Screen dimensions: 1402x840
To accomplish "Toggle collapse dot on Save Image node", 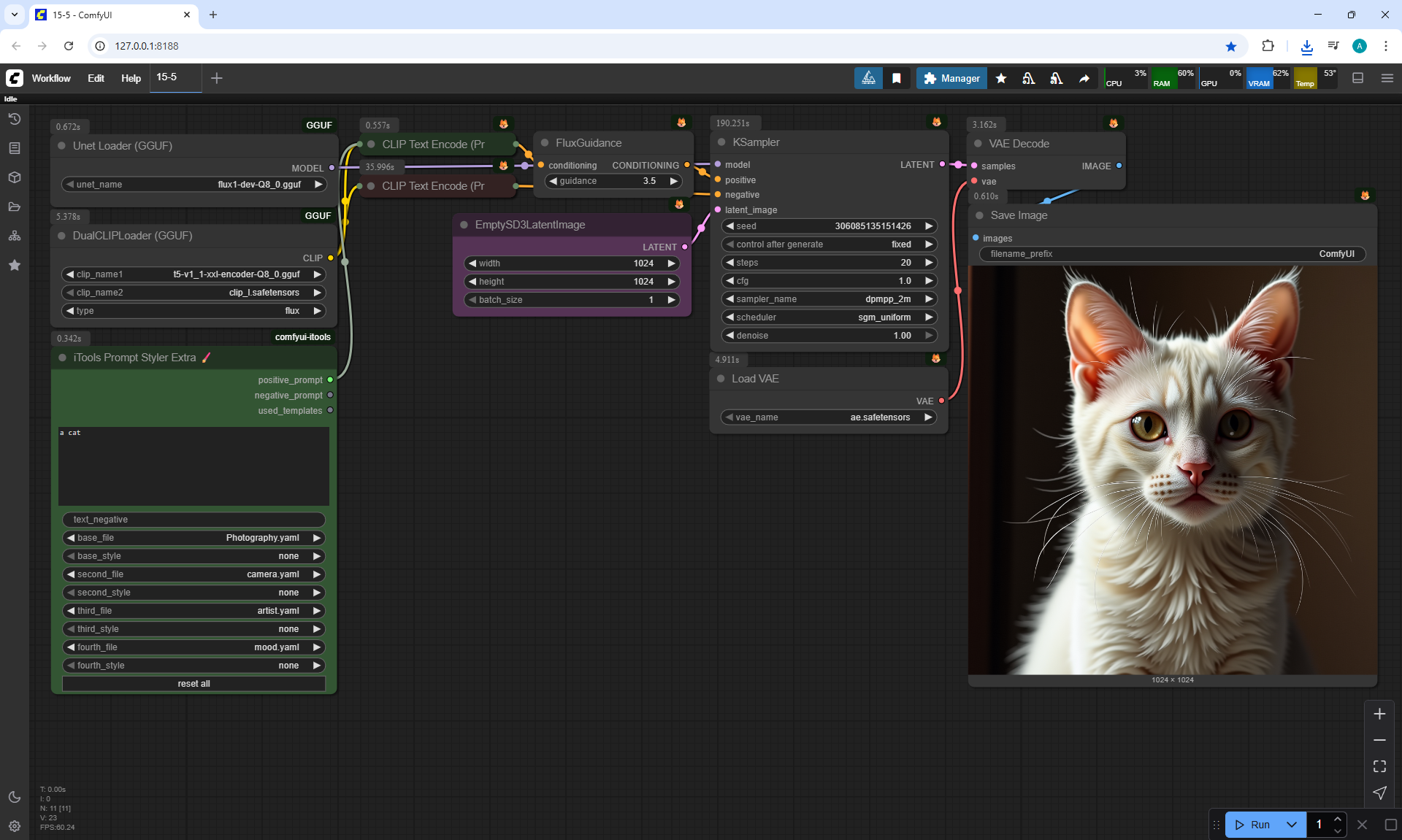I will [979, 215].
